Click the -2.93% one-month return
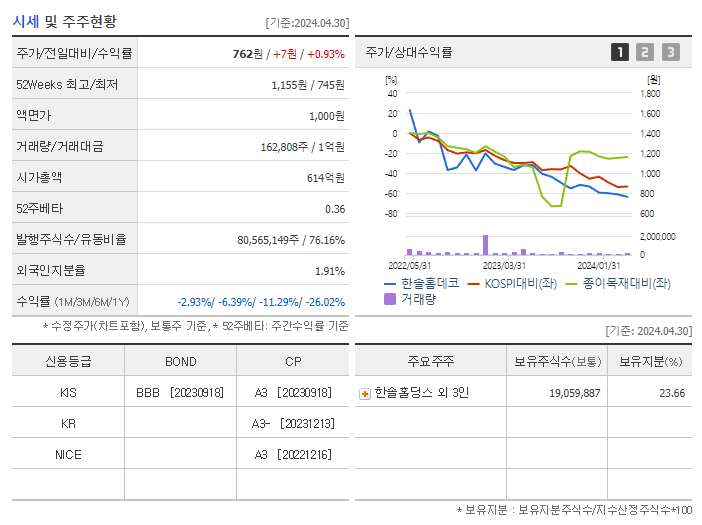This screenshot has width=702, height=525. point(194,302)
